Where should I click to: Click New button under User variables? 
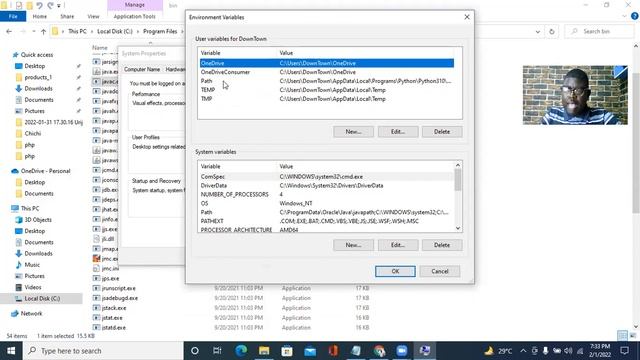(353, 132)
